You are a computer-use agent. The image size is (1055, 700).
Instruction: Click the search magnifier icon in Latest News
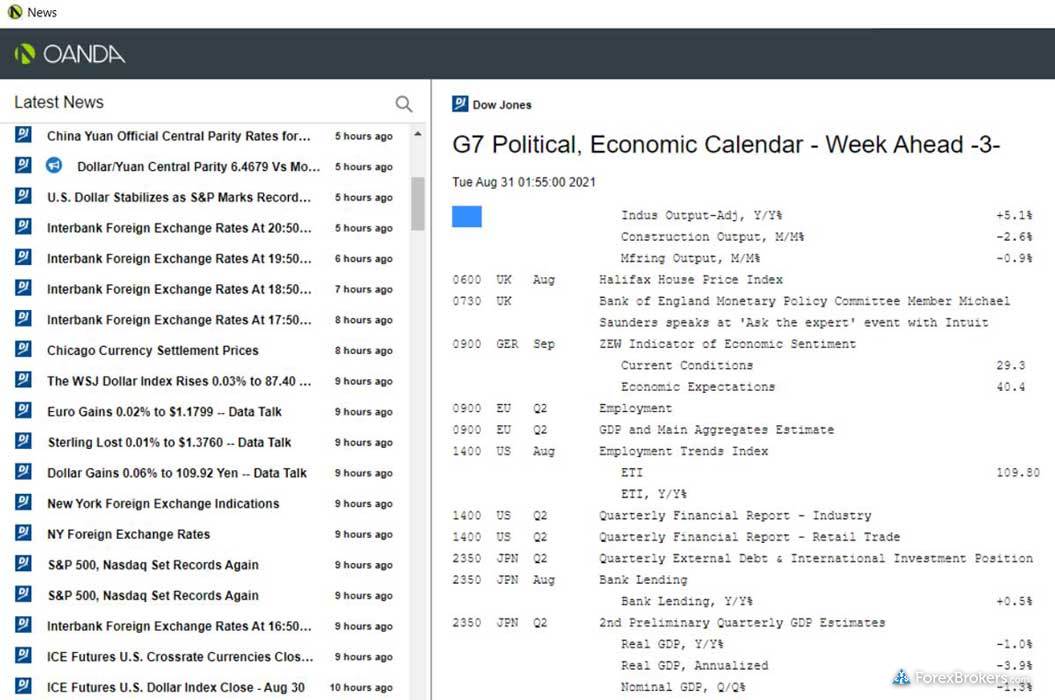(403, 104)
